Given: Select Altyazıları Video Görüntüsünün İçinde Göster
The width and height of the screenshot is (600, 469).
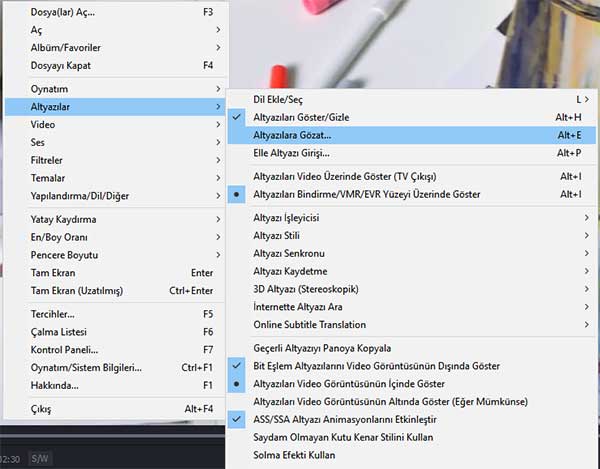Looking at the screenshot, I should coord(412,384).
